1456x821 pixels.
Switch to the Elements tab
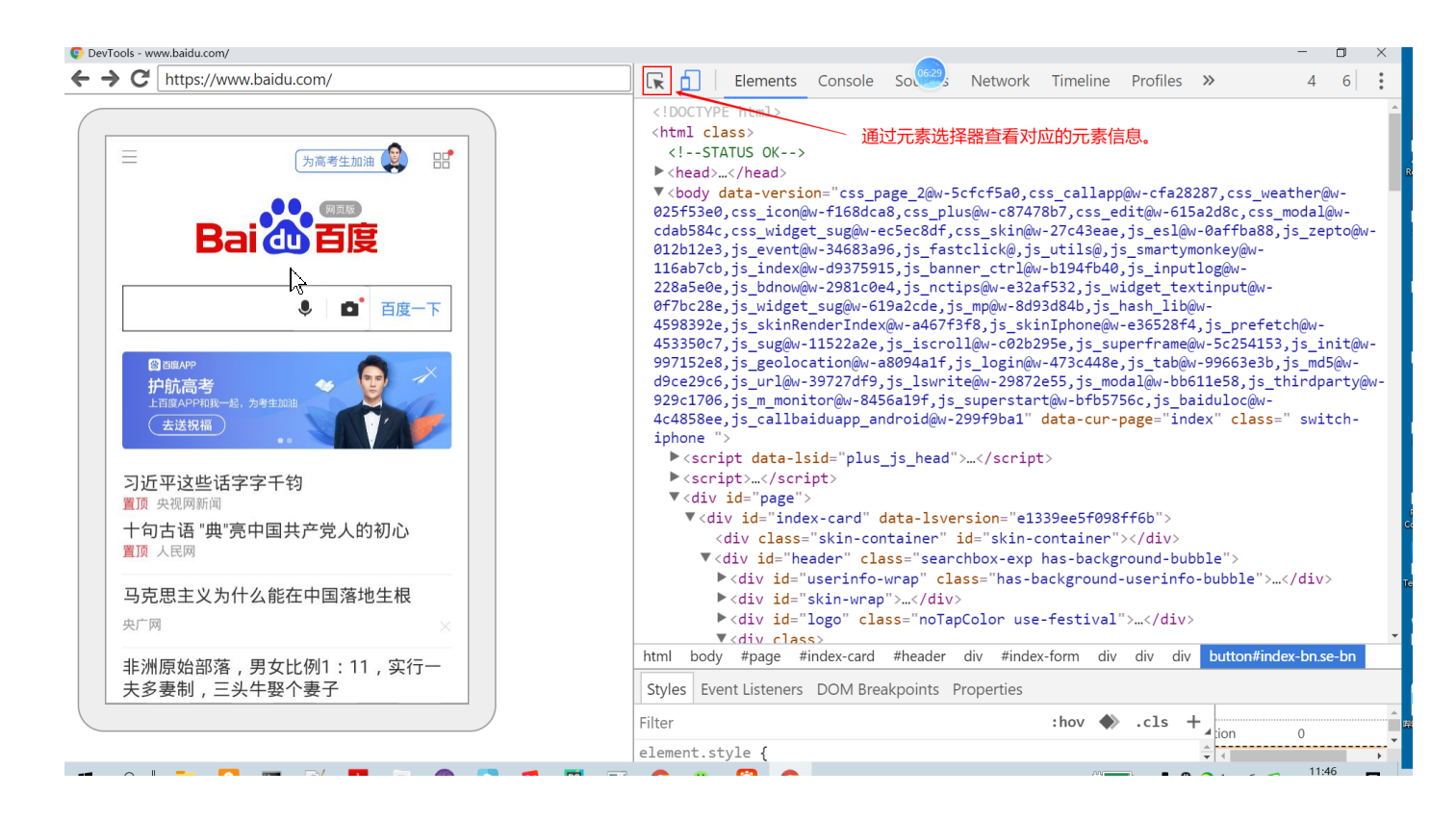[765, 81]
